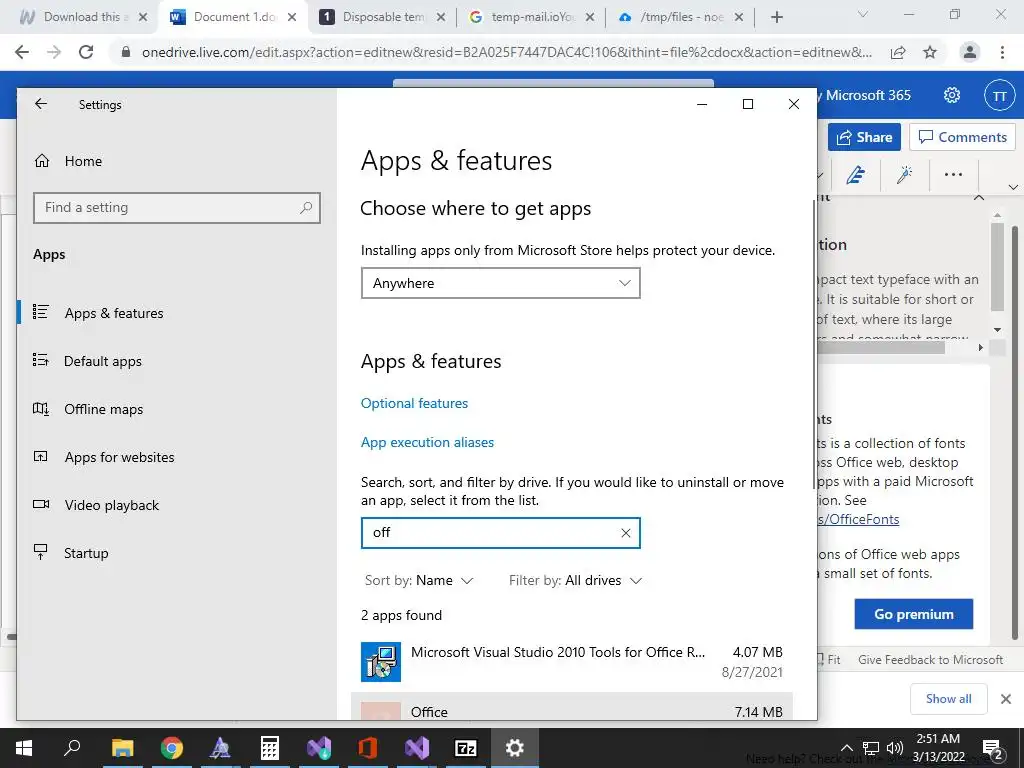1024x768 pixels.
Task: Open Filter by All drives dropdown
Action: [x=575, y=580]
